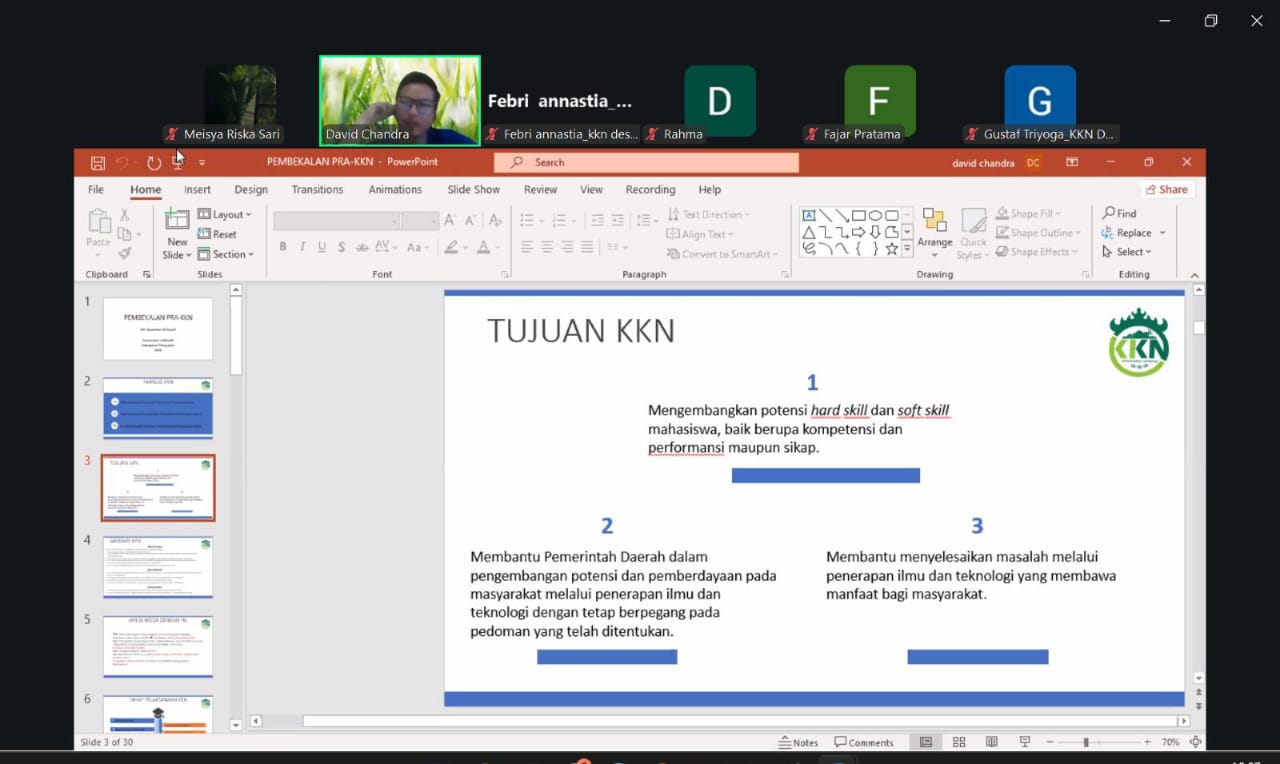Toggle the Comments pane
Image resolution: width=1280 pixels, height=764 pixels.
(x=864, y=742)
